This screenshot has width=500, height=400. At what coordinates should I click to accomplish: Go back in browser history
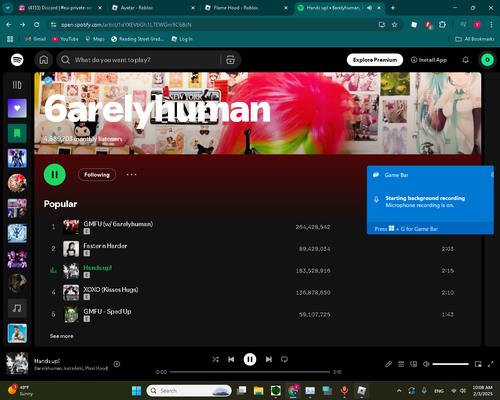(9, 25)
